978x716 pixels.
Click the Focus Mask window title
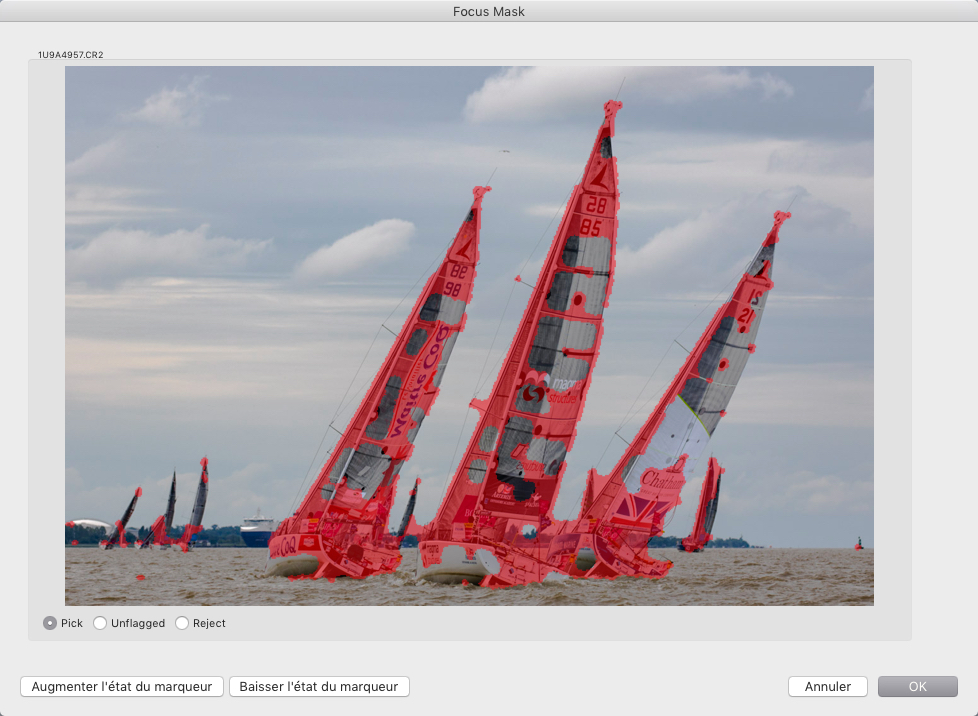tap(489, 11)
